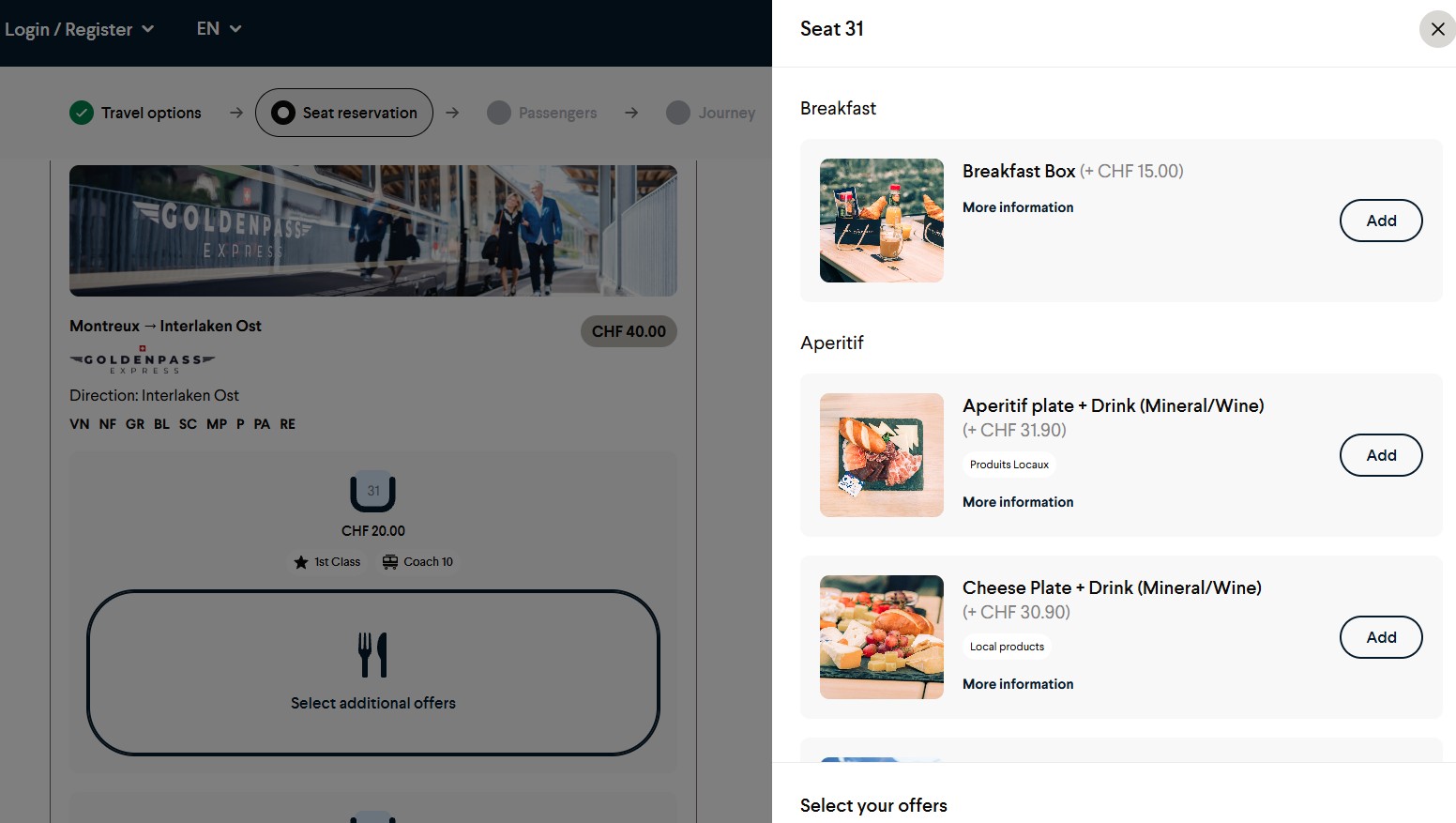Go to the Passengers step
This screenshot has height=823, width=1456.
[x=542, y=113]
